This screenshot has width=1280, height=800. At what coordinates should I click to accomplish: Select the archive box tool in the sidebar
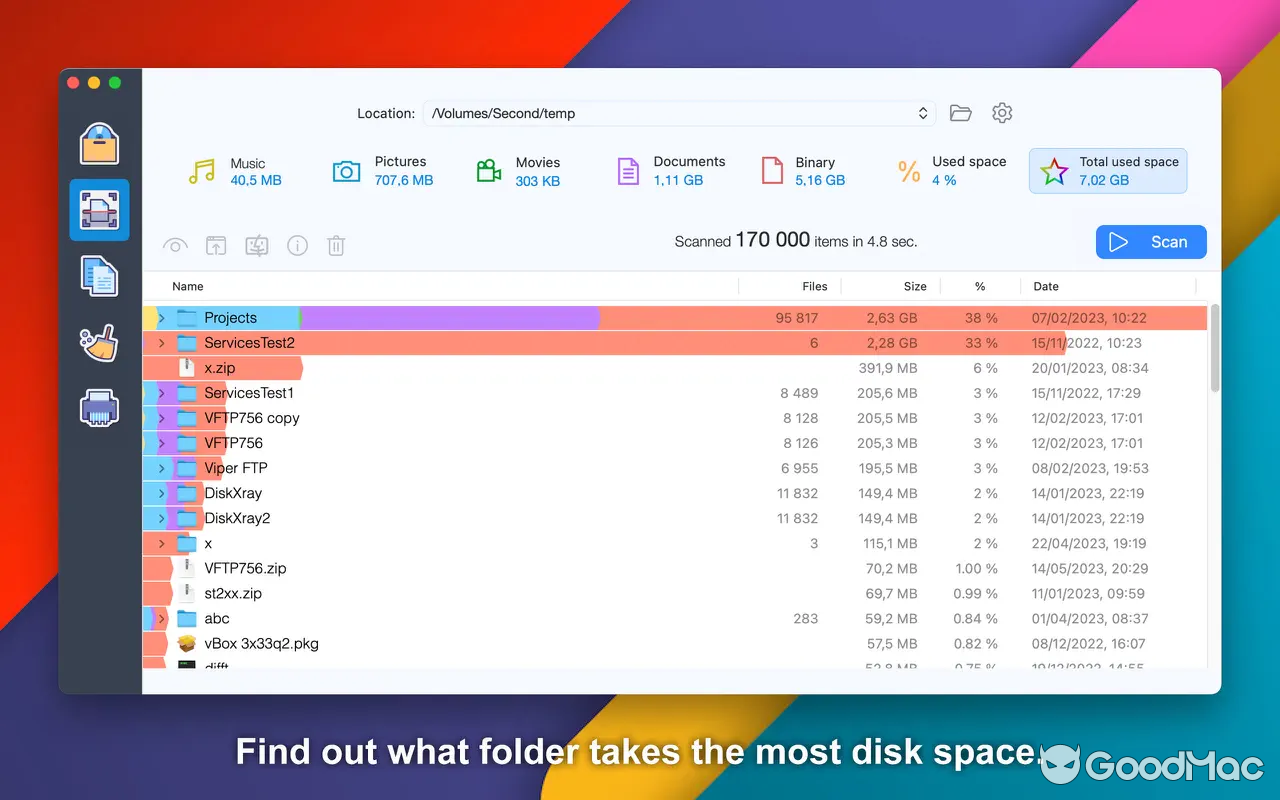coord(100,144)
